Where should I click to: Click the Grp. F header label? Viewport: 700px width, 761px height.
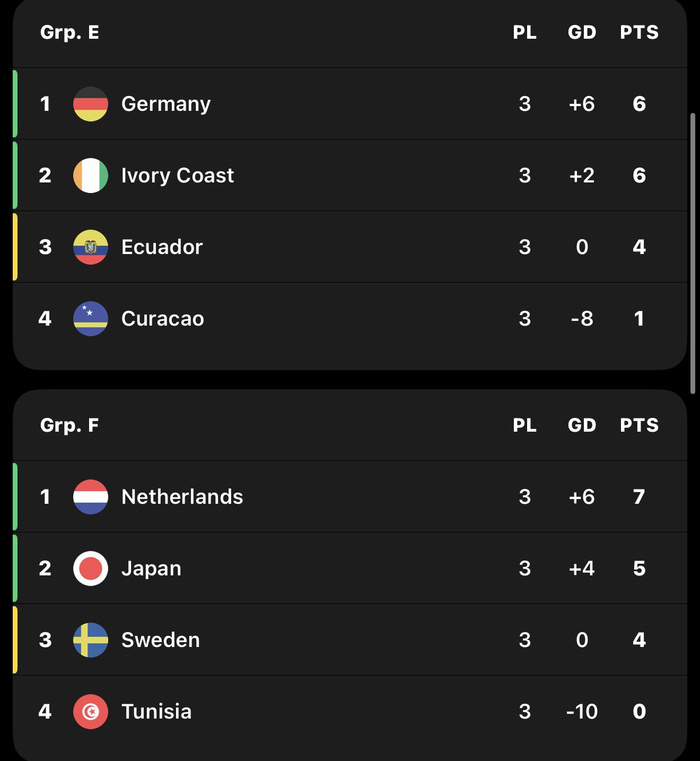[x=69, y=425]
